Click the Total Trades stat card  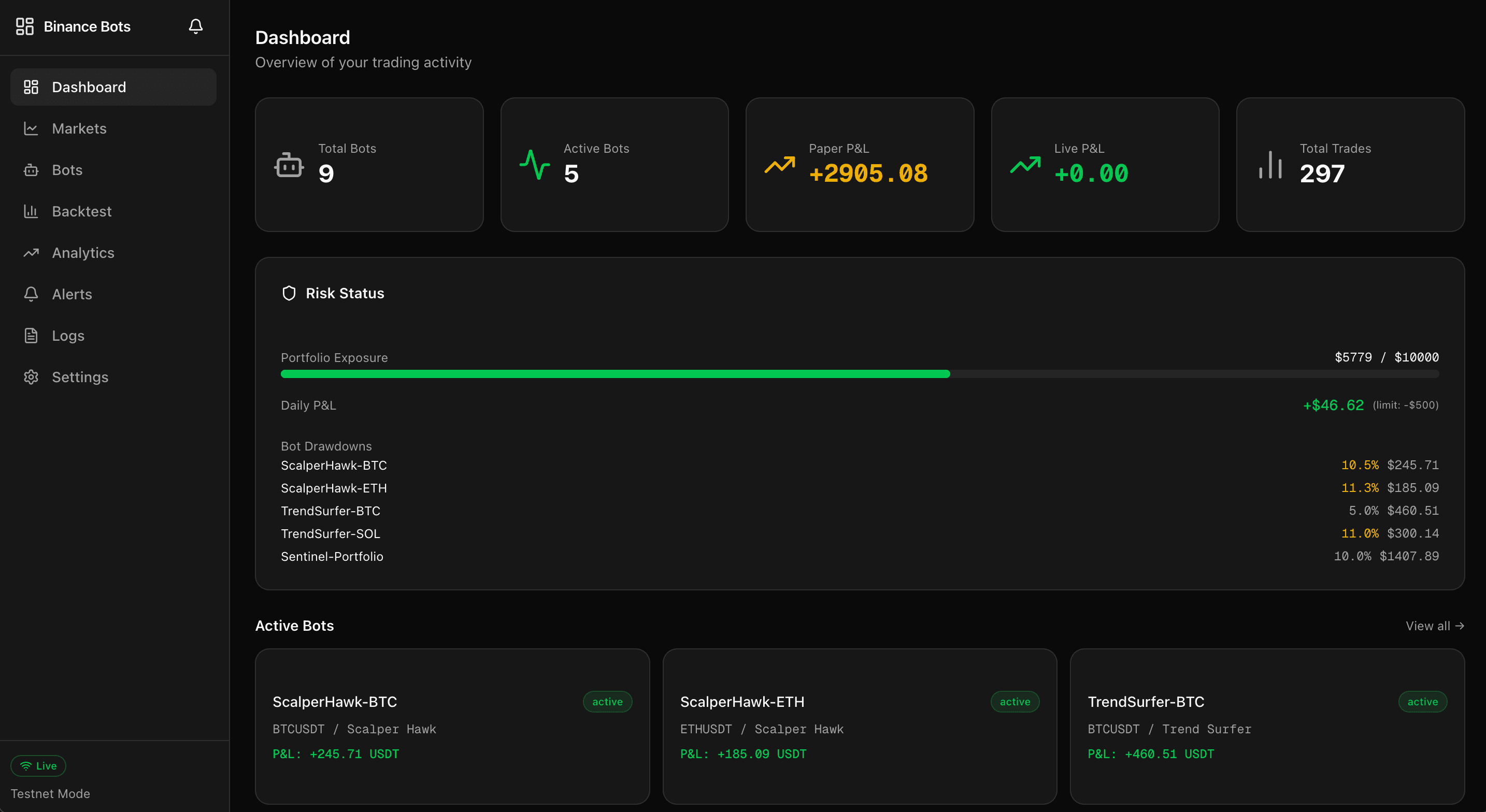[1350, 165]
